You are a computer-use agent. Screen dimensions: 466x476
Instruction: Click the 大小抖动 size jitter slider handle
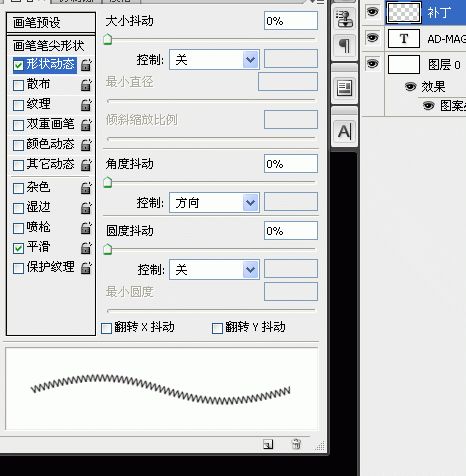pyautogui.click(x=107, y=39)
